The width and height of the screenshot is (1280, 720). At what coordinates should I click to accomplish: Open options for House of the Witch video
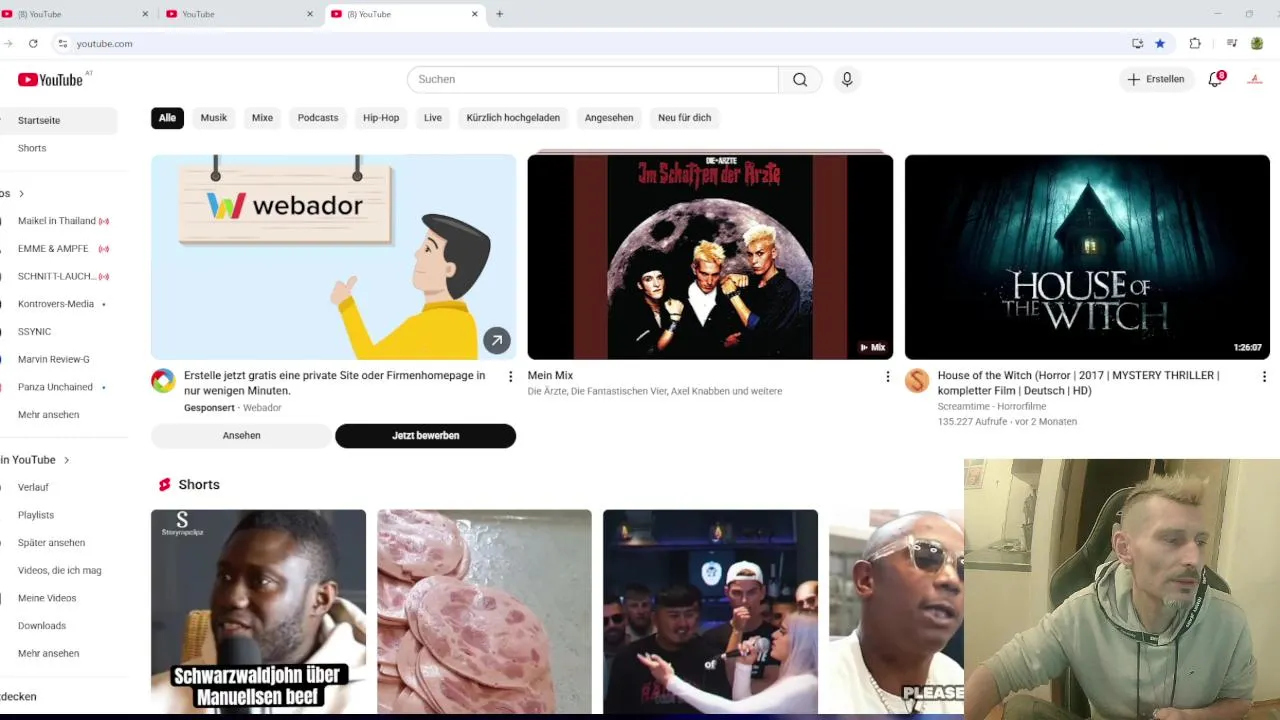1264,377
